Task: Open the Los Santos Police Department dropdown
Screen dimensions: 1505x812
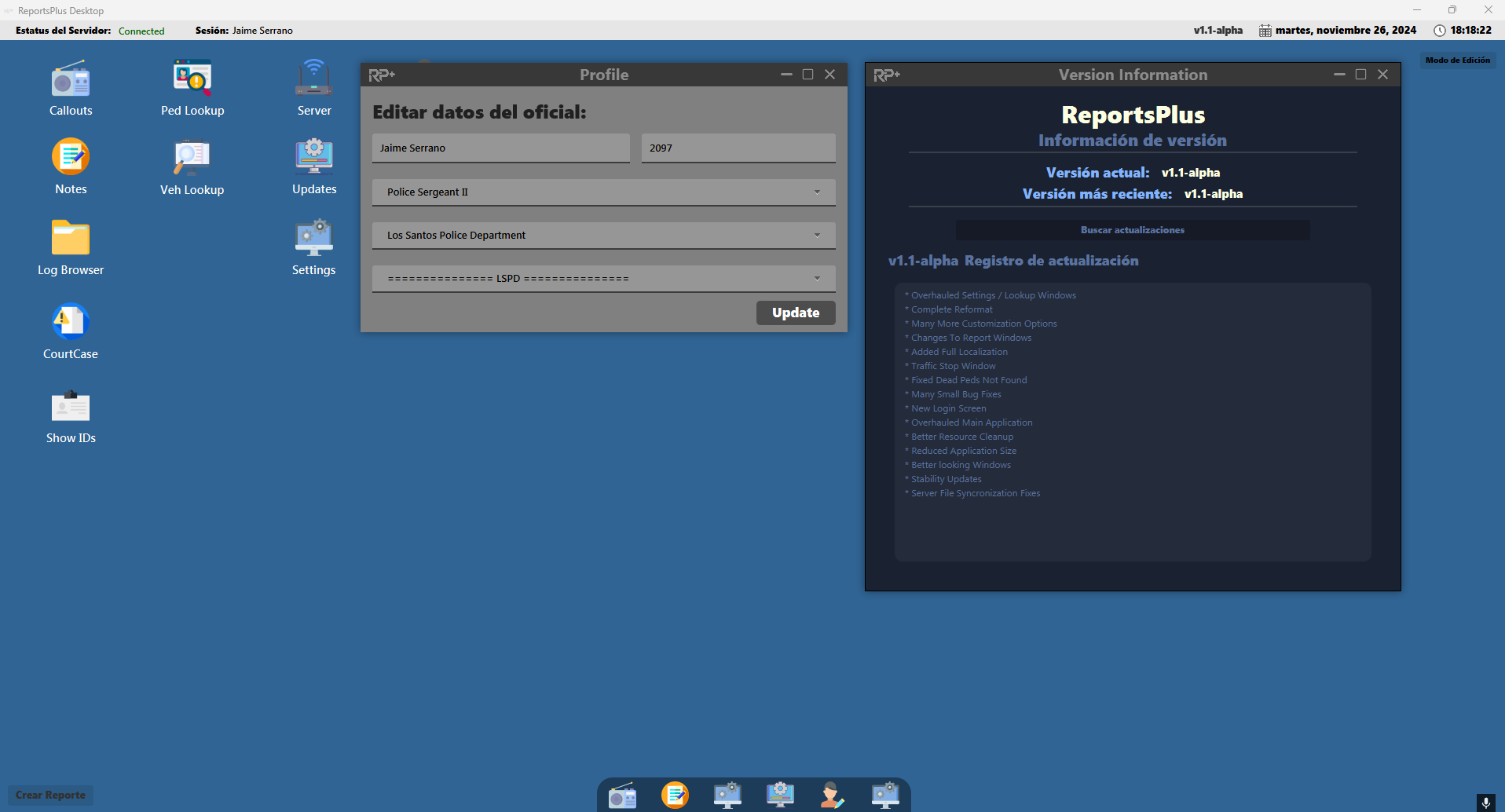Action: (603, 236)
